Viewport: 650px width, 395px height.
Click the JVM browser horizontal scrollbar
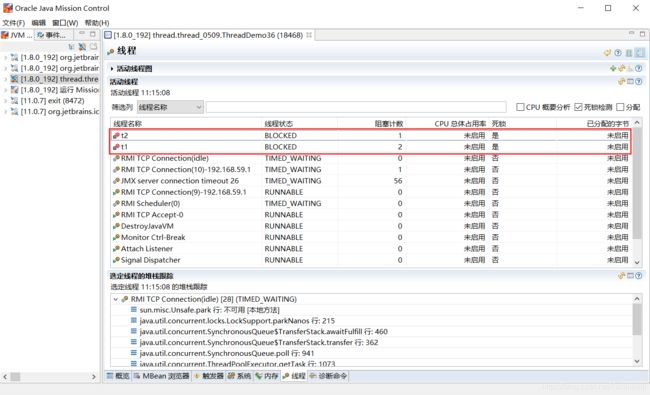(49, 377)
